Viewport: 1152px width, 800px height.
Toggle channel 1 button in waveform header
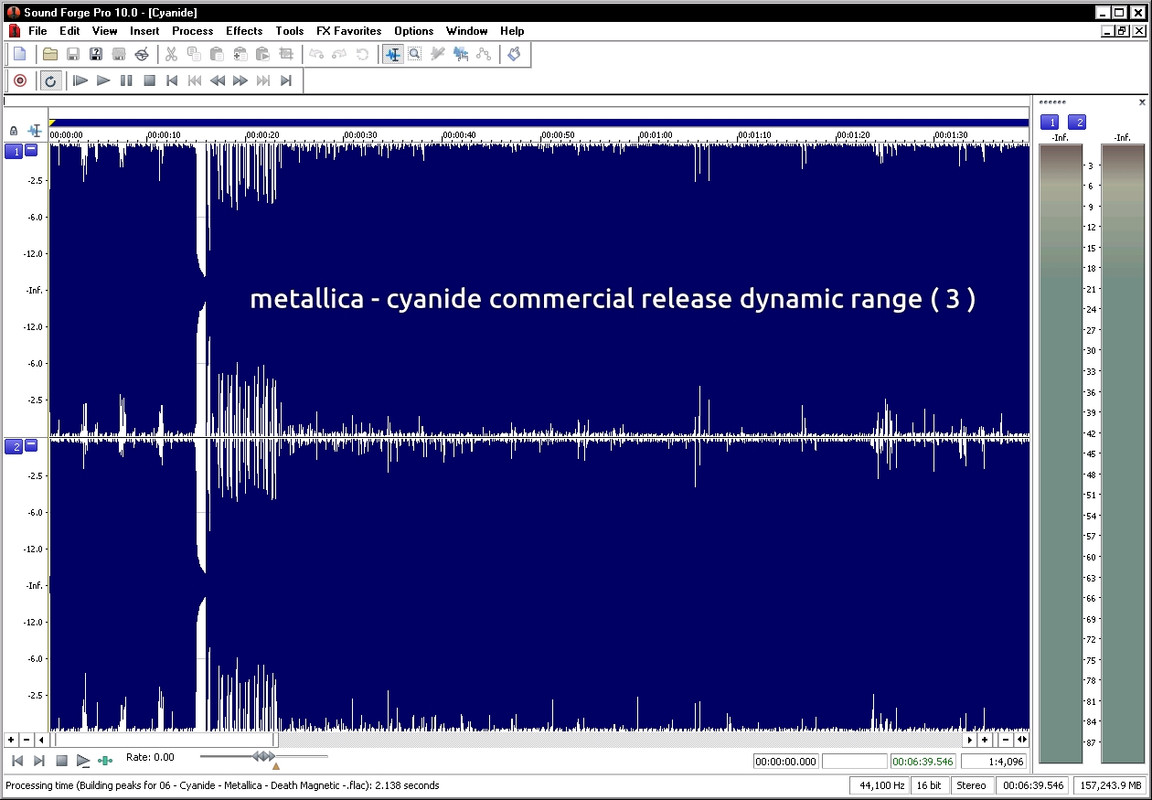[x=14, y=151]
